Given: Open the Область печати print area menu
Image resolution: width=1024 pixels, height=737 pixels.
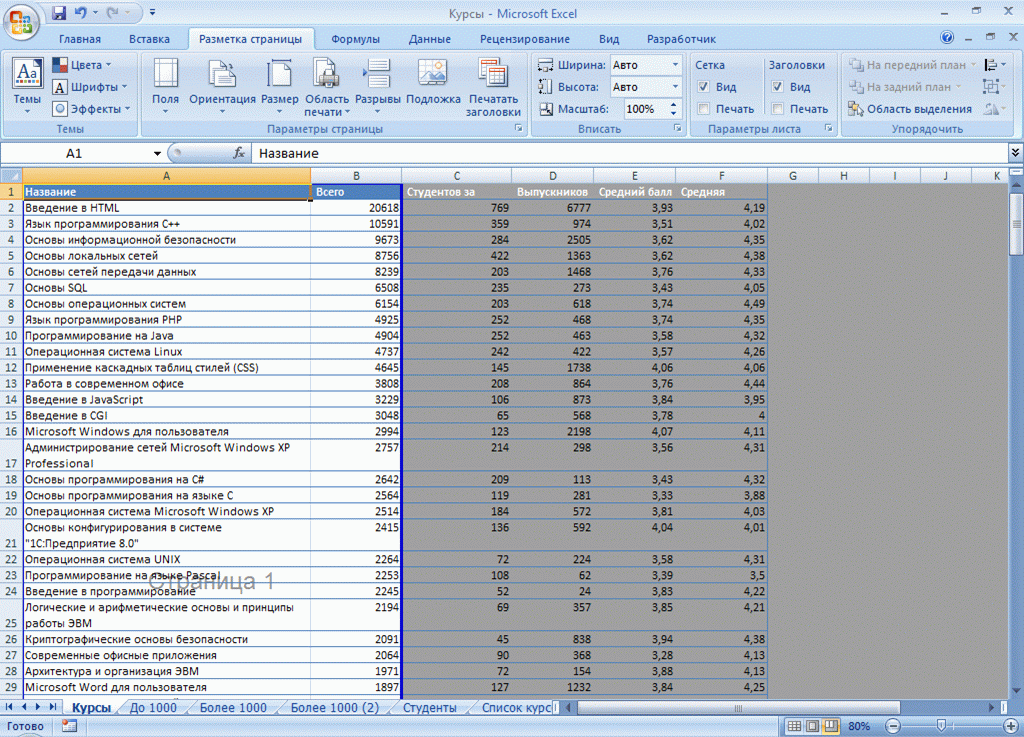Looking at the screenshot, I should 327,87.
